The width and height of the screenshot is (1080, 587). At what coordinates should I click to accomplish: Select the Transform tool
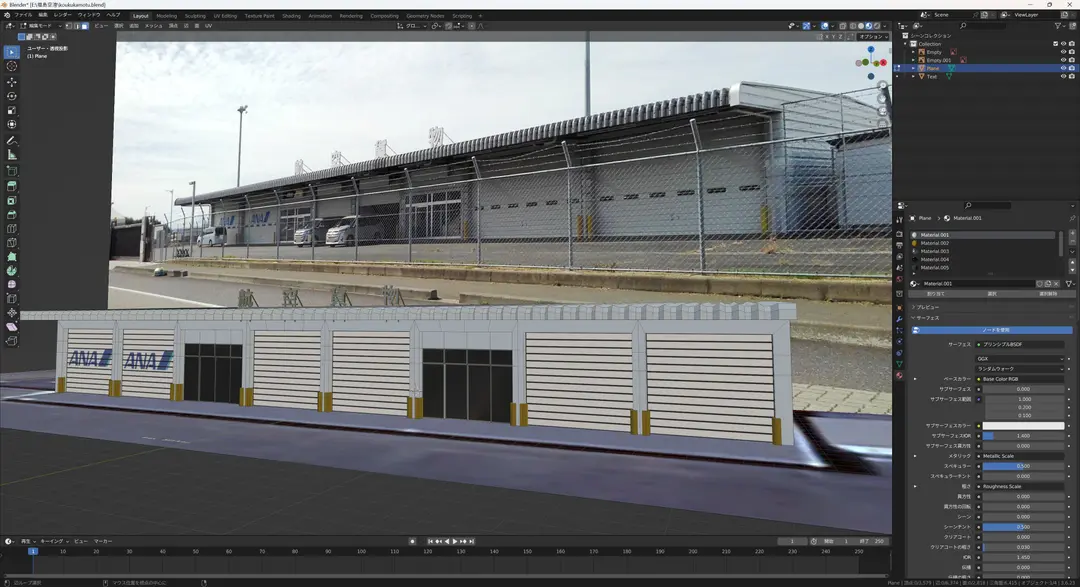pyautogui.click(x=12, y=125)
